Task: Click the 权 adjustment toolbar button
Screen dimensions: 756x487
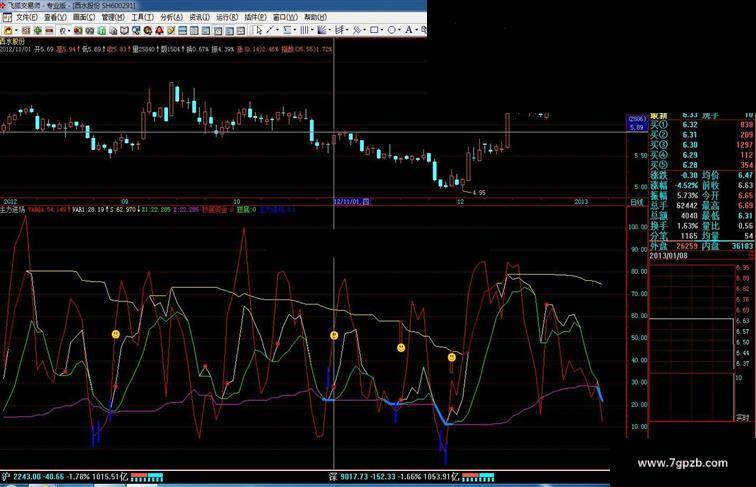Action: pyautogui.click(x=63, y=30)
